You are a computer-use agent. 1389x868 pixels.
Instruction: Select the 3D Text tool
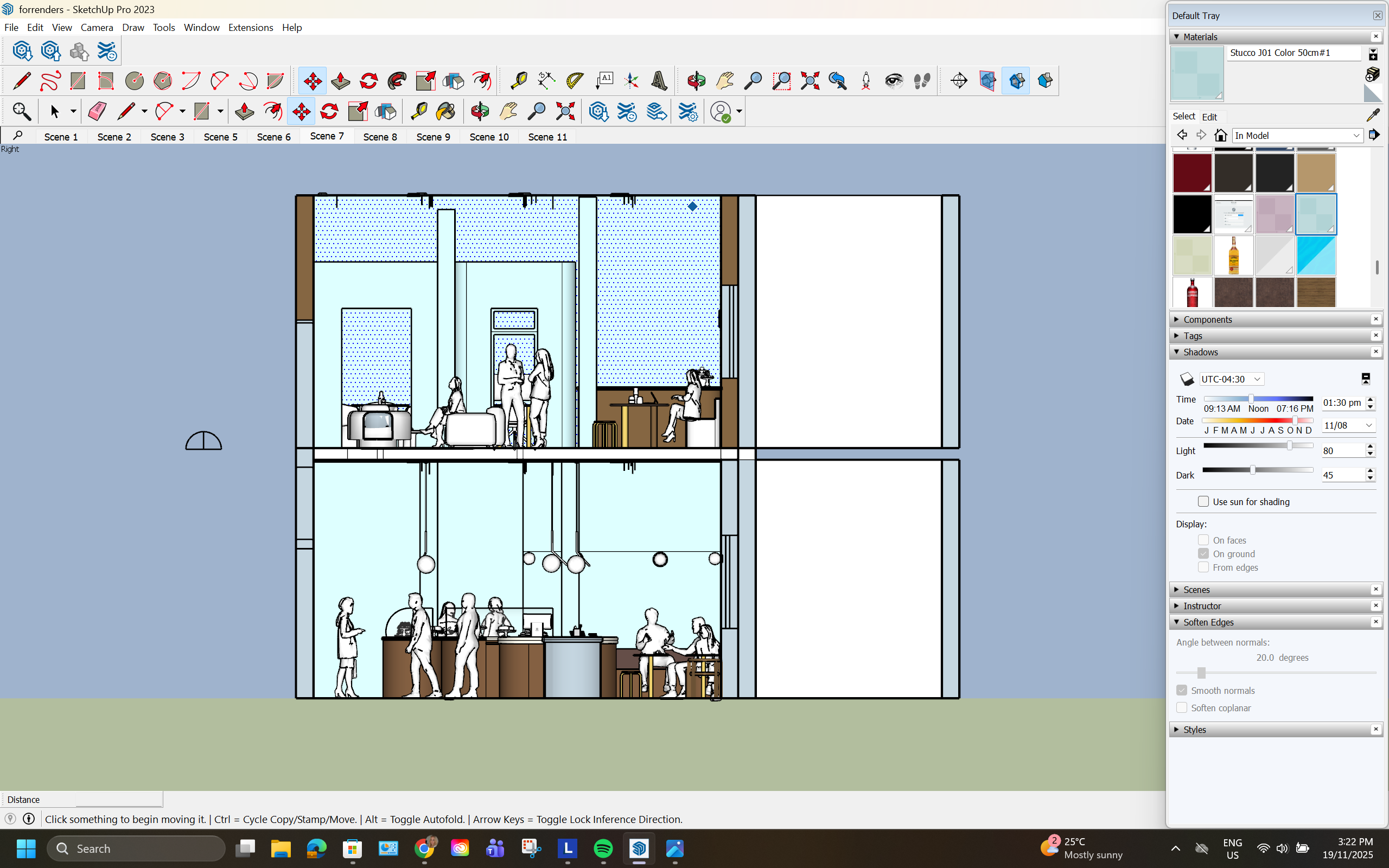659,81
